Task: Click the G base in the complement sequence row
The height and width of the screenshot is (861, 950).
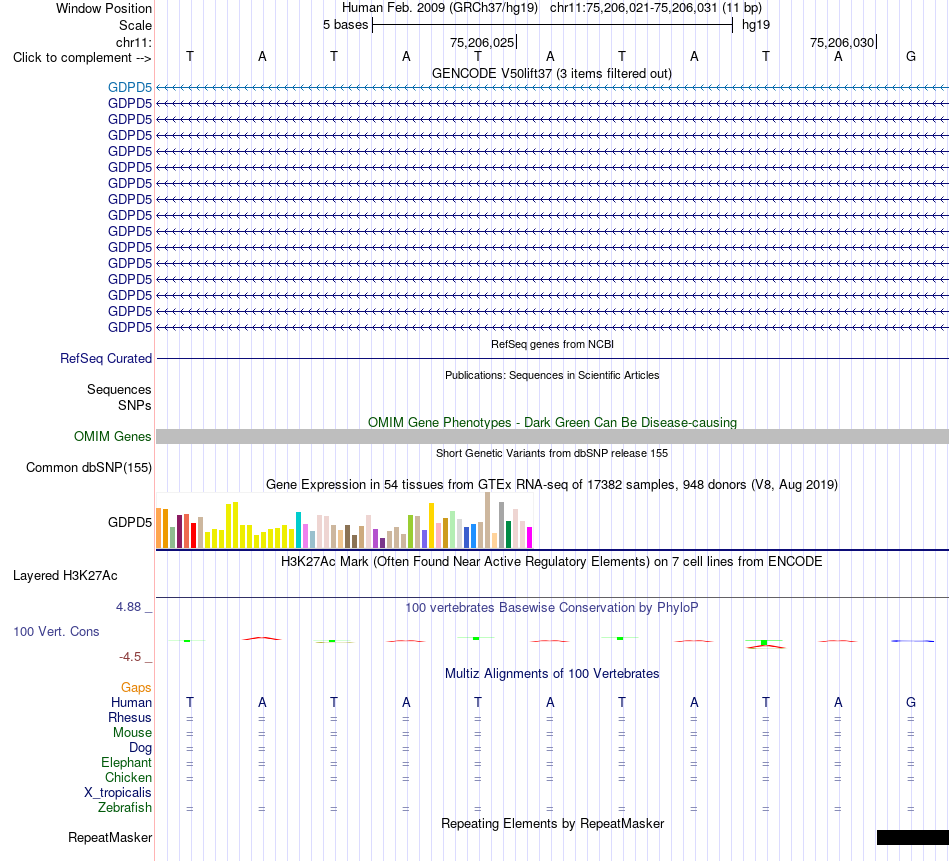Action: tap(911, 56)
